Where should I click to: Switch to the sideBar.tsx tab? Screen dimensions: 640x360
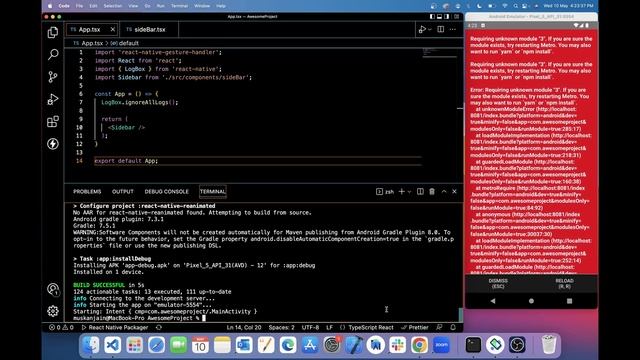tap(149, 29)
